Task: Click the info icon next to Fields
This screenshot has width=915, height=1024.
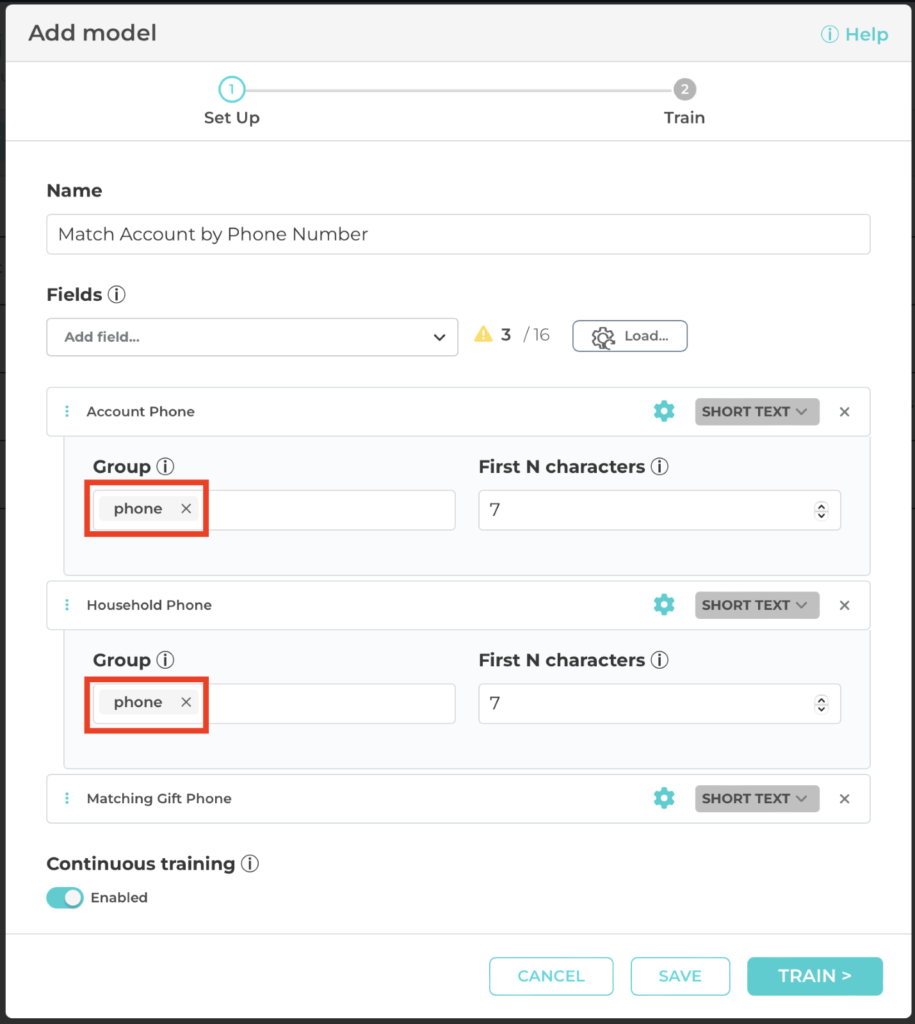Action: tap(117, 295)
